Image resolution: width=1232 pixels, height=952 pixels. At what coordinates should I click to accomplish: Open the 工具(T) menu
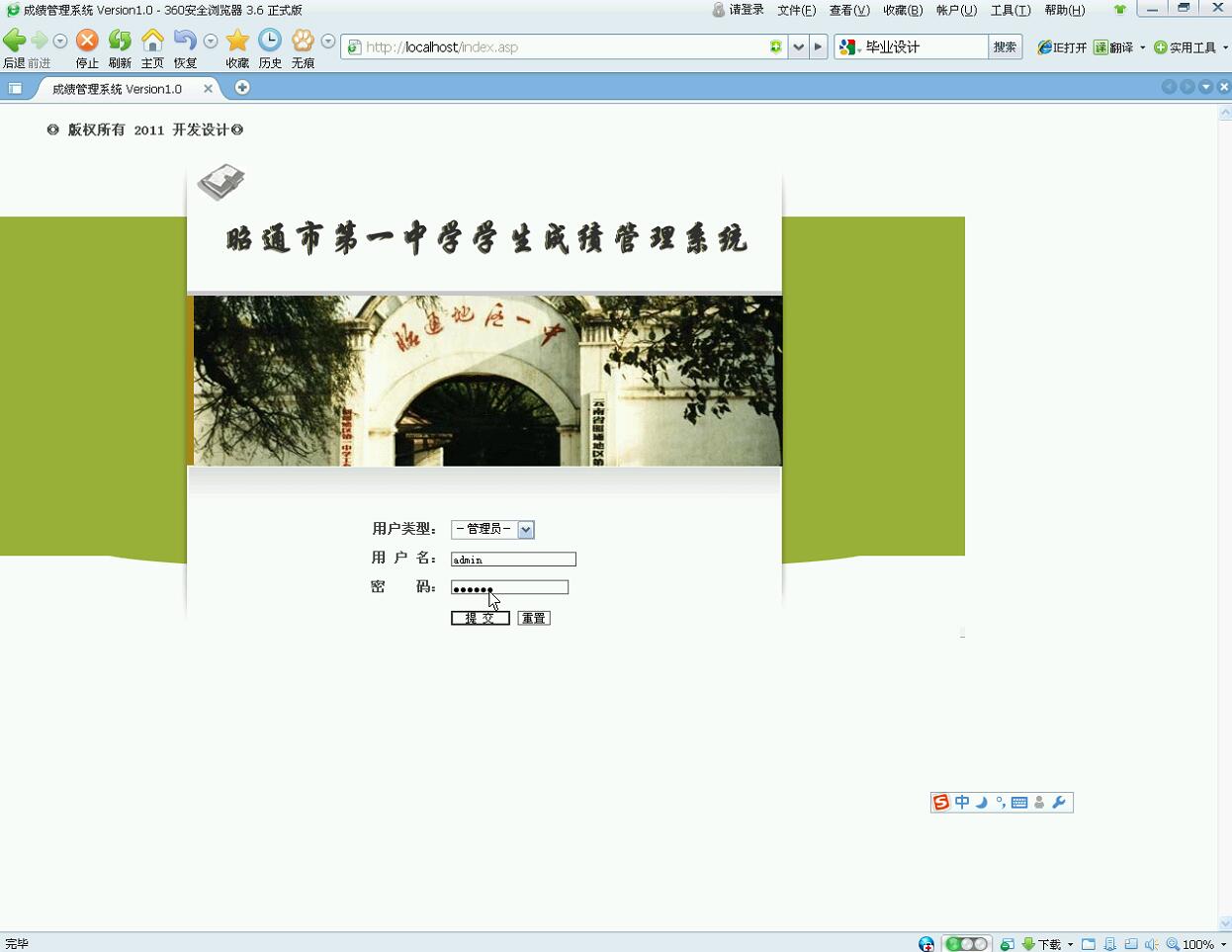coord(1011,10)
